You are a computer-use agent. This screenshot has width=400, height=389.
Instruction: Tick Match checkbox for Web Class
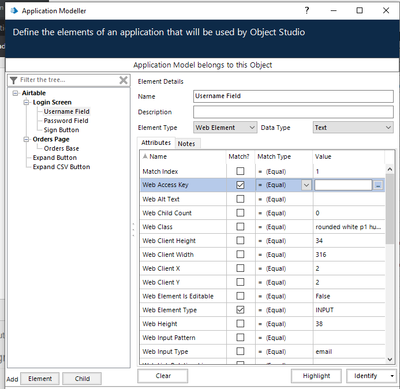coord(240,226)
